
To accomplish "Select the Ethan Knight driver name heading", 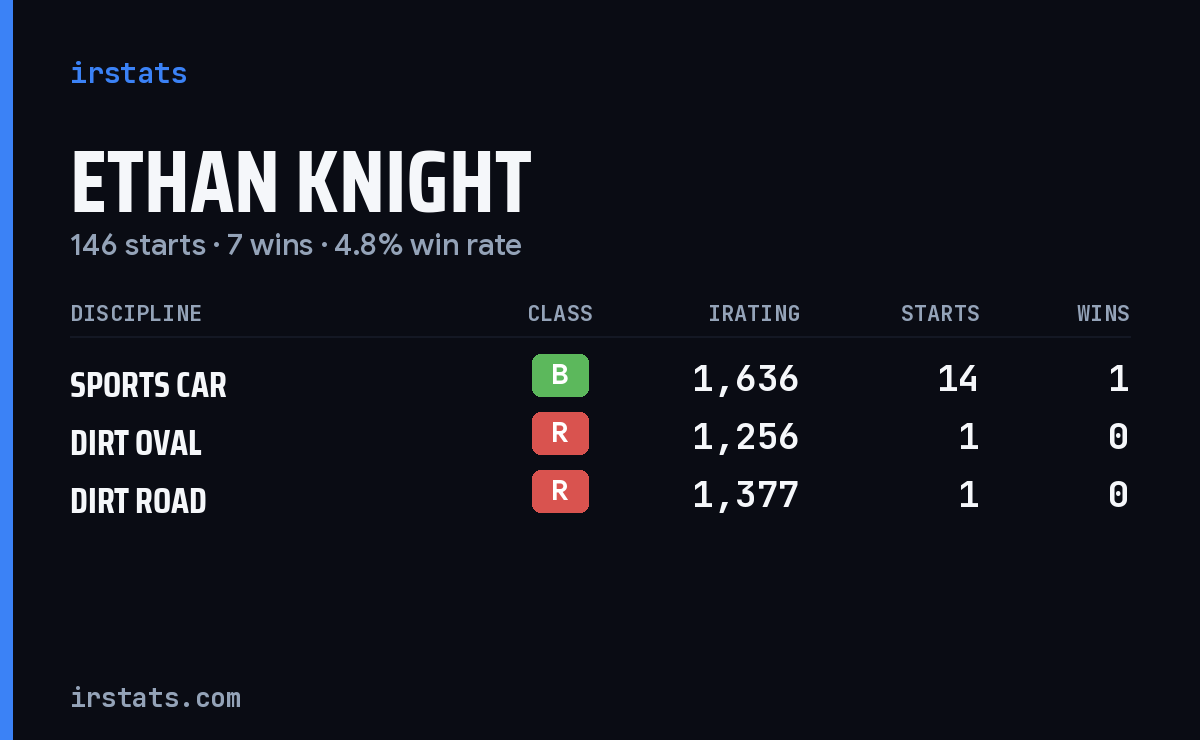I will tap(300, 183).
